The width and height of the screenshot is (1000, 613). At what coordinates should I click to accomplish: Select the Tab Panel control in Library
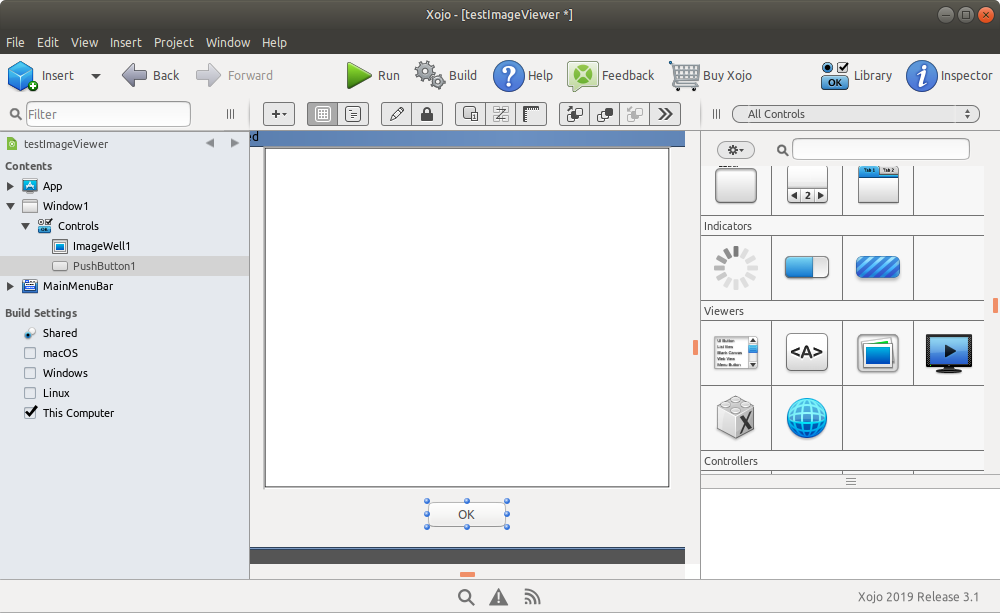coord(878,185)
